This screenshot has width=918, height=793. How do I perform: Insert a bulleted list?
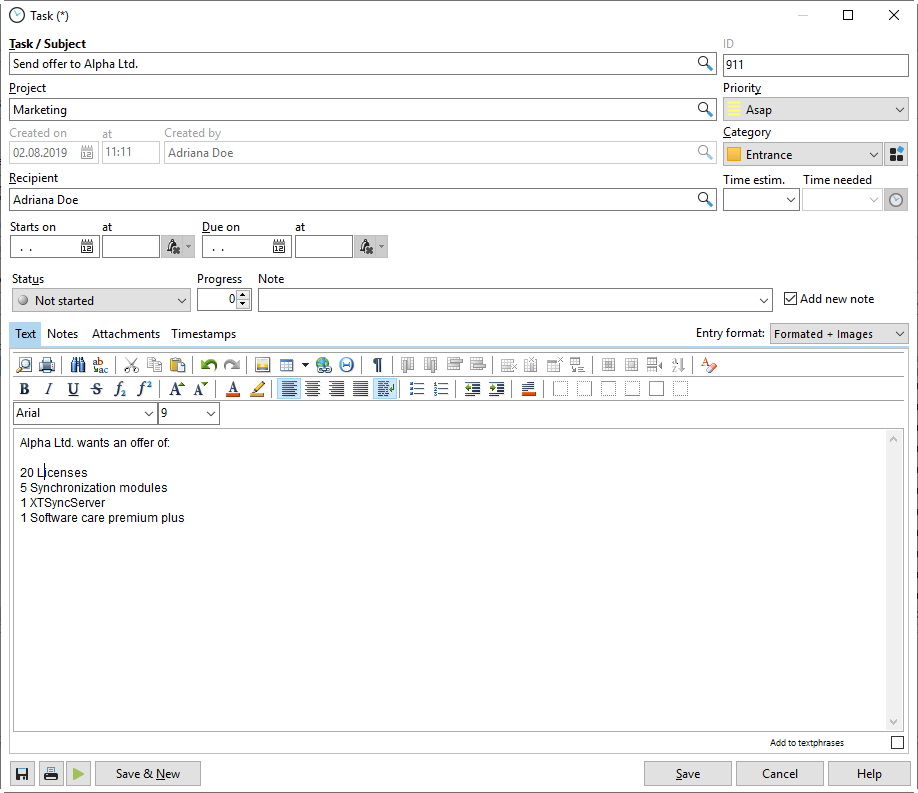pos(418,389)
